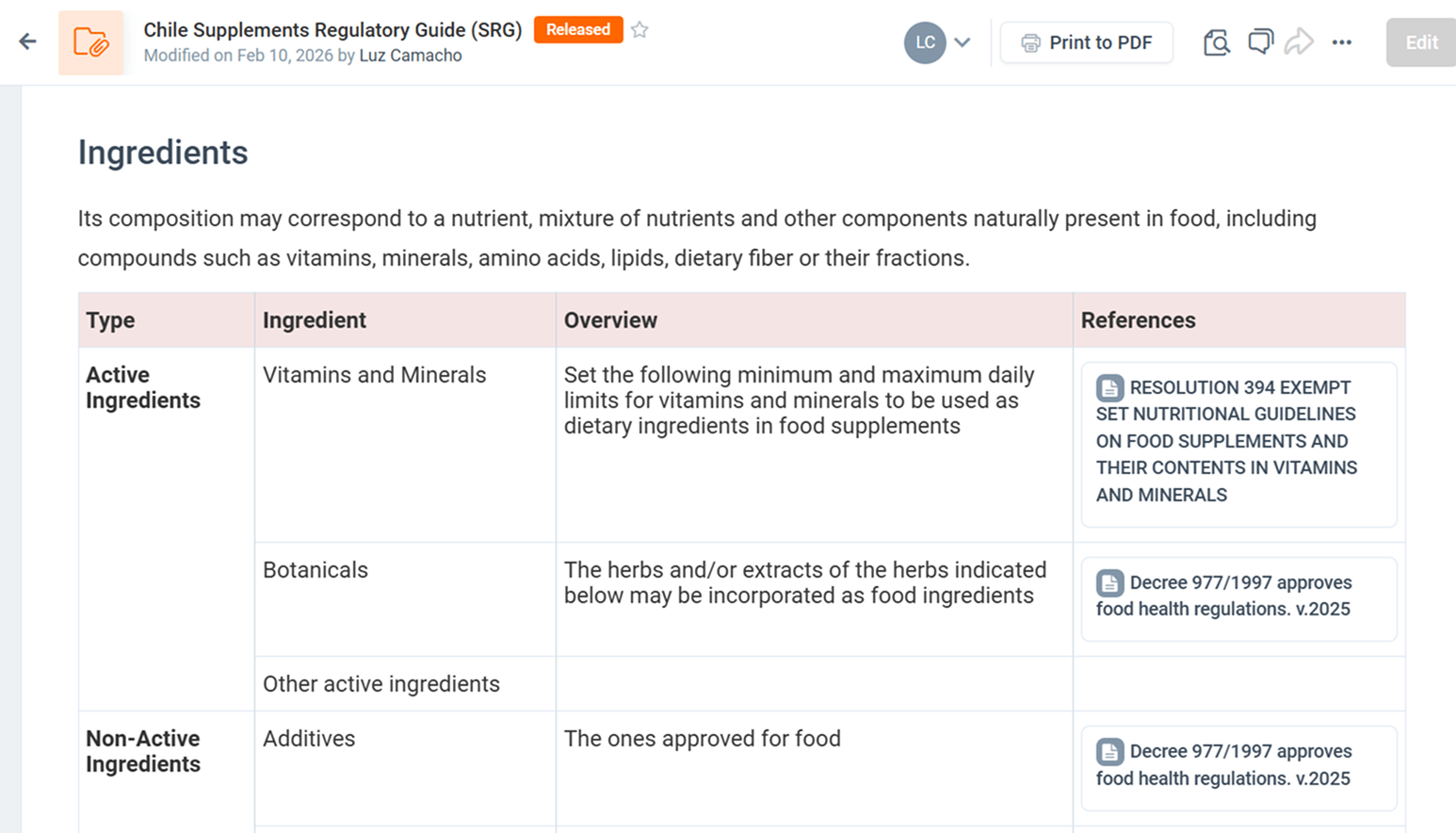This screenshot has width=1456, height=833.
Task: Click the empty Other active ingredients overview cell
Action: click(814, 684)
